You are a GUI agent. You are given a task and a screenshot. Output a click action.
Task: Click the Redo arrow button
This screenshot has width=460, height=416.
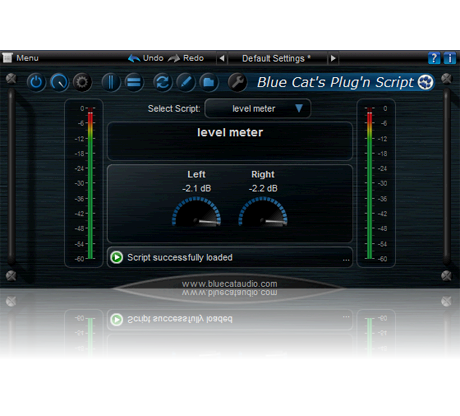(186, 58)
